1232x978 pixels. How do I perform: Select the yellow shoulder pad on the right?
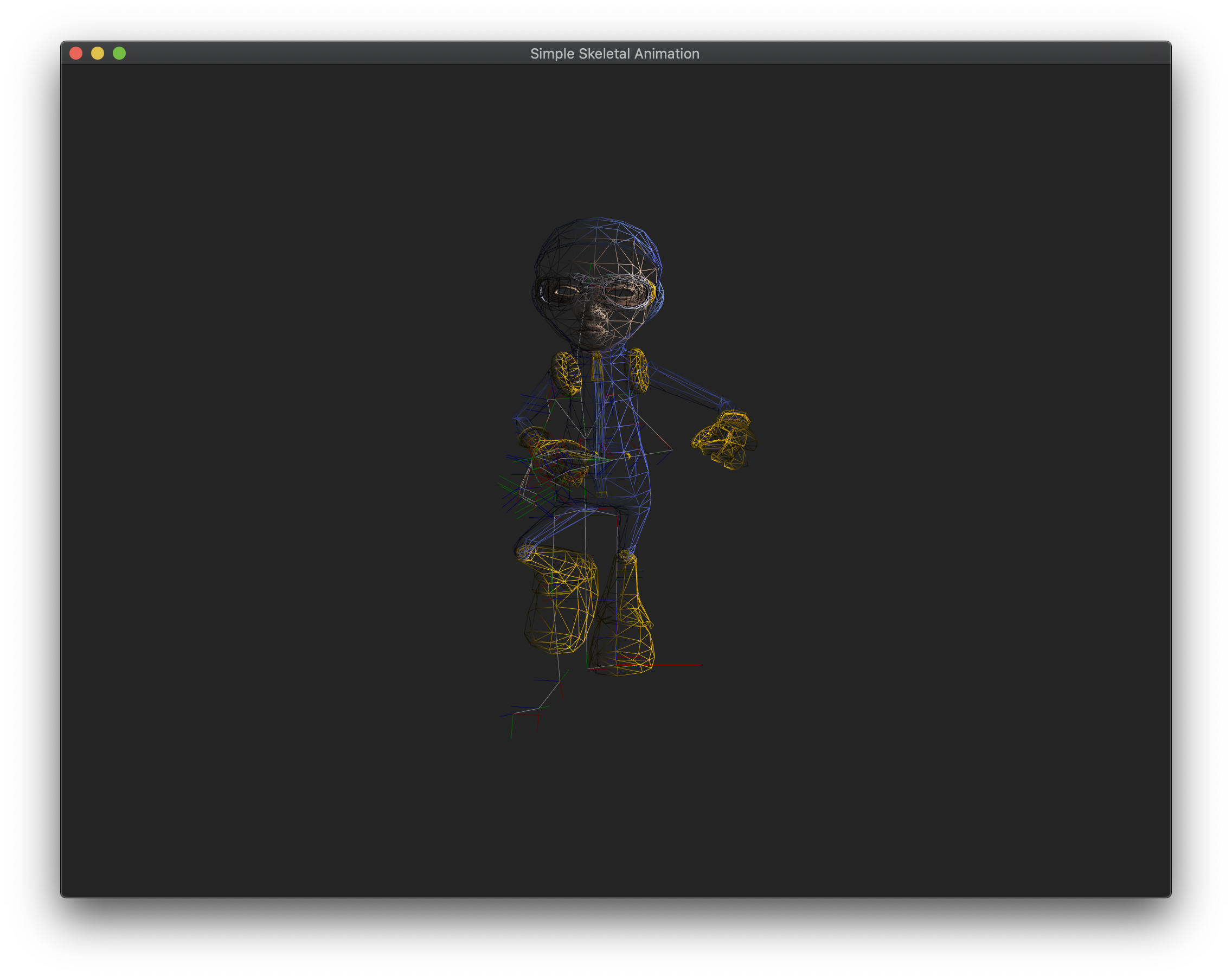[x=638, y=371]
